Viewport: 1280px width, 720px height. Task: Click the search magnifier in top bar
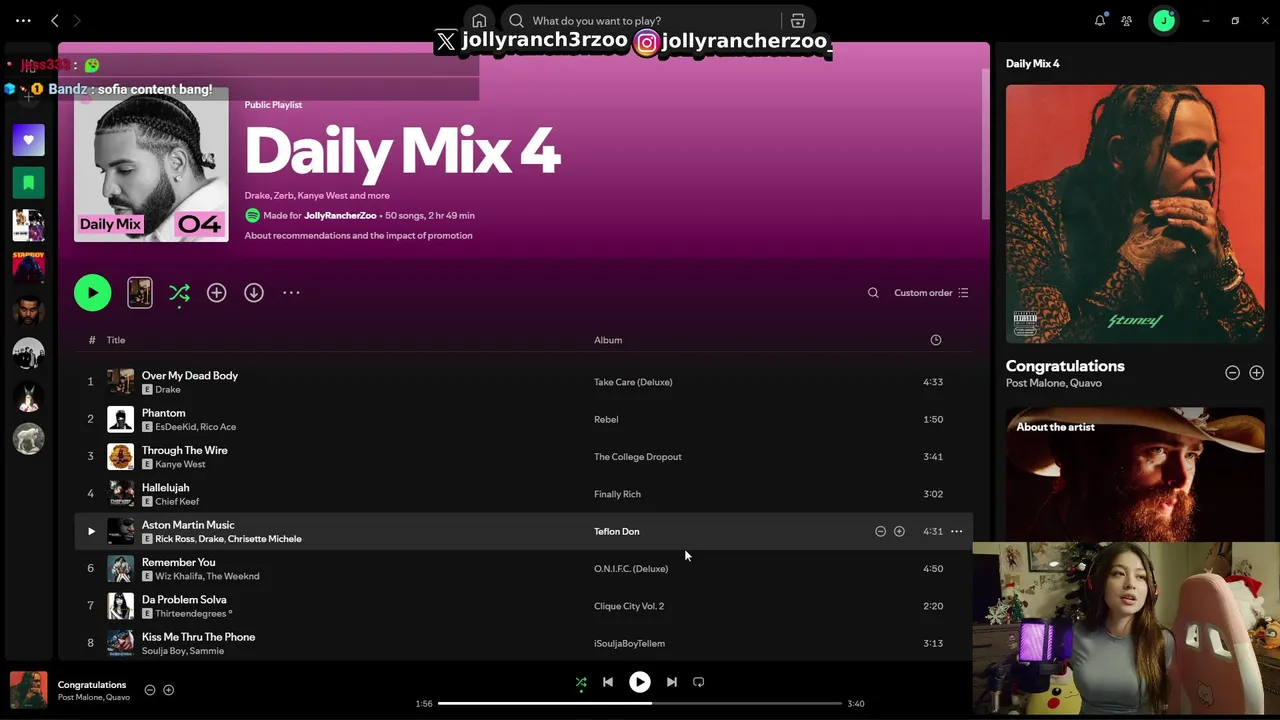pyautogui.click(x=516, y=20)
